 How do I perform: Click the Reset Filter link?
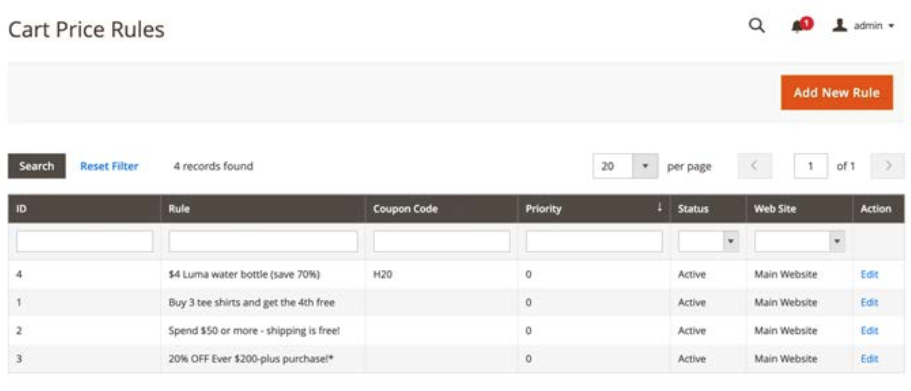click(109, 166)
